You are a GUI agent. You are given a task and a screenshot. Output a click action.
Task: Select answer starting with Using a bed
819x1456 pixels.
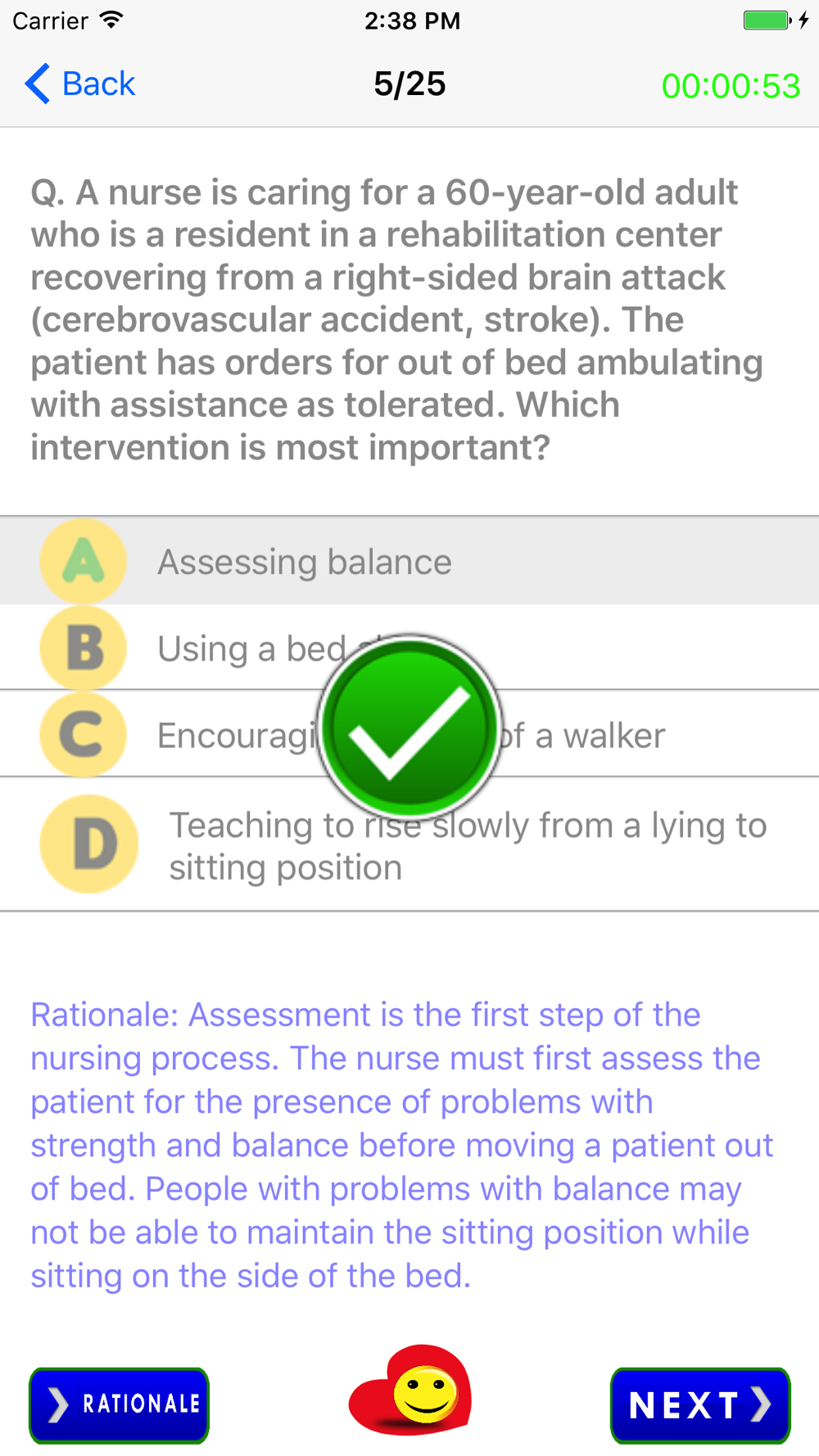coord(409,648)
